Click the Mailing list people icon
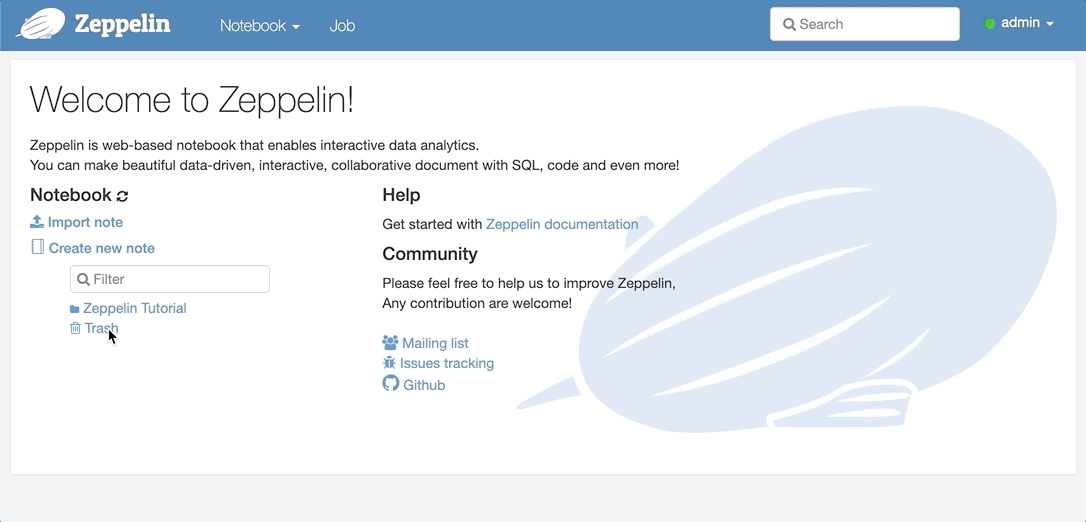 click(x=391, y=343)
